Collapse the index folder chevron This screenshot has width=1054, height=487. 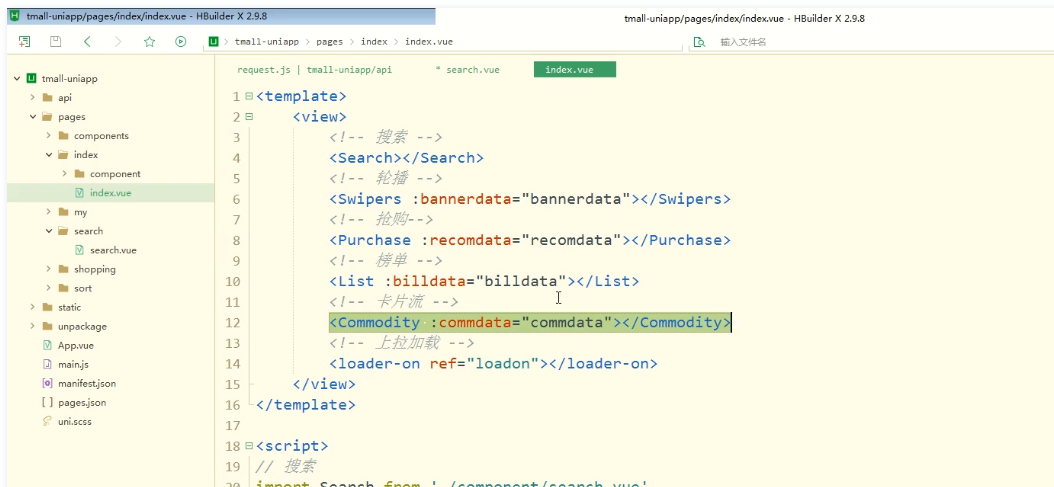[48, 155]
